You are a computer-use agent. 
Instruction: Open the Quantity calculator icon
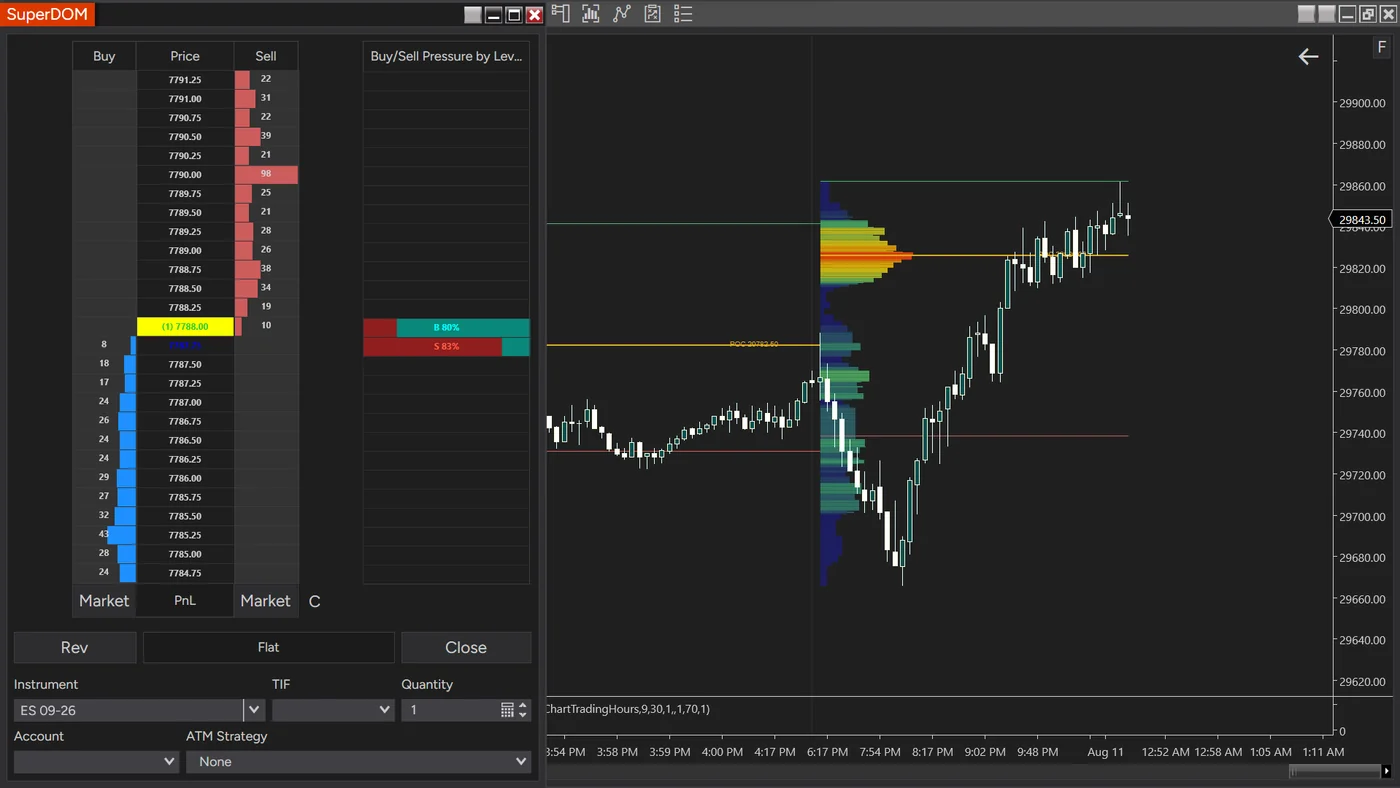pos(507,710)
